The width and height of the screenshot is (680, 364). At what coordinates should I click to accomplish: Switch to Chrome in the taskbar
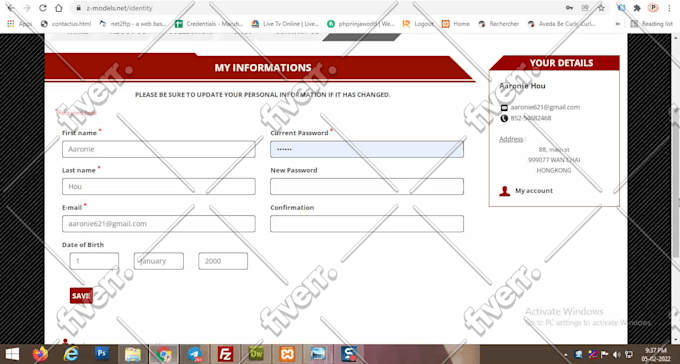pos(163,354)
